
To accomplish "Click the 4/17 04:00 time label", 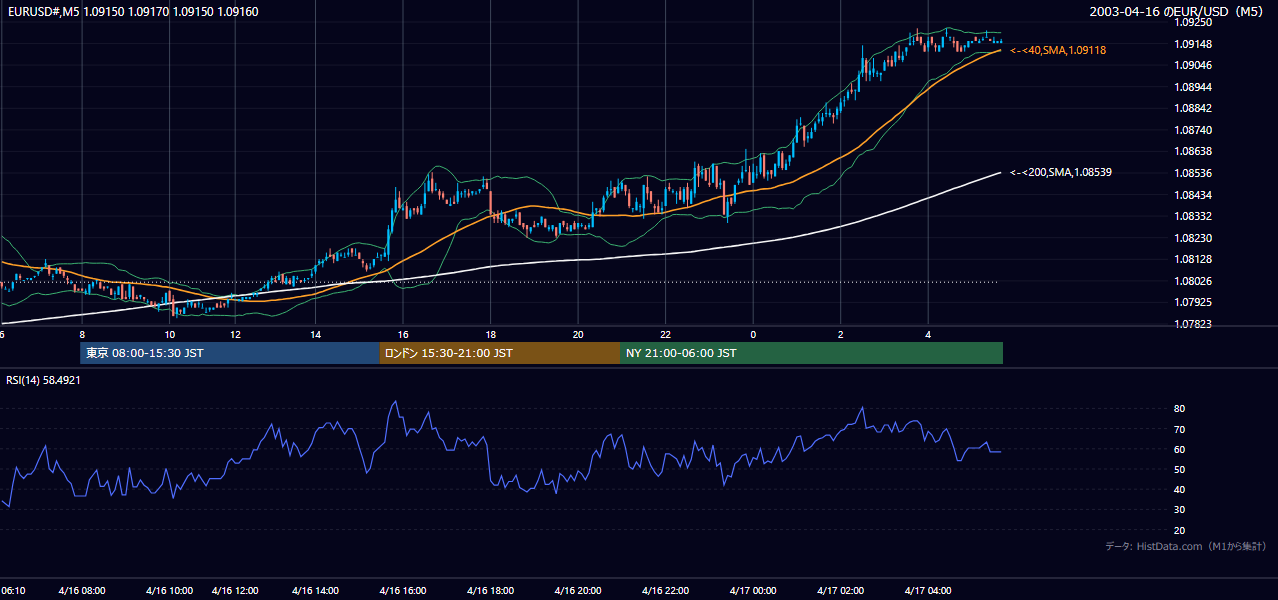I will (x=927, y=590).
